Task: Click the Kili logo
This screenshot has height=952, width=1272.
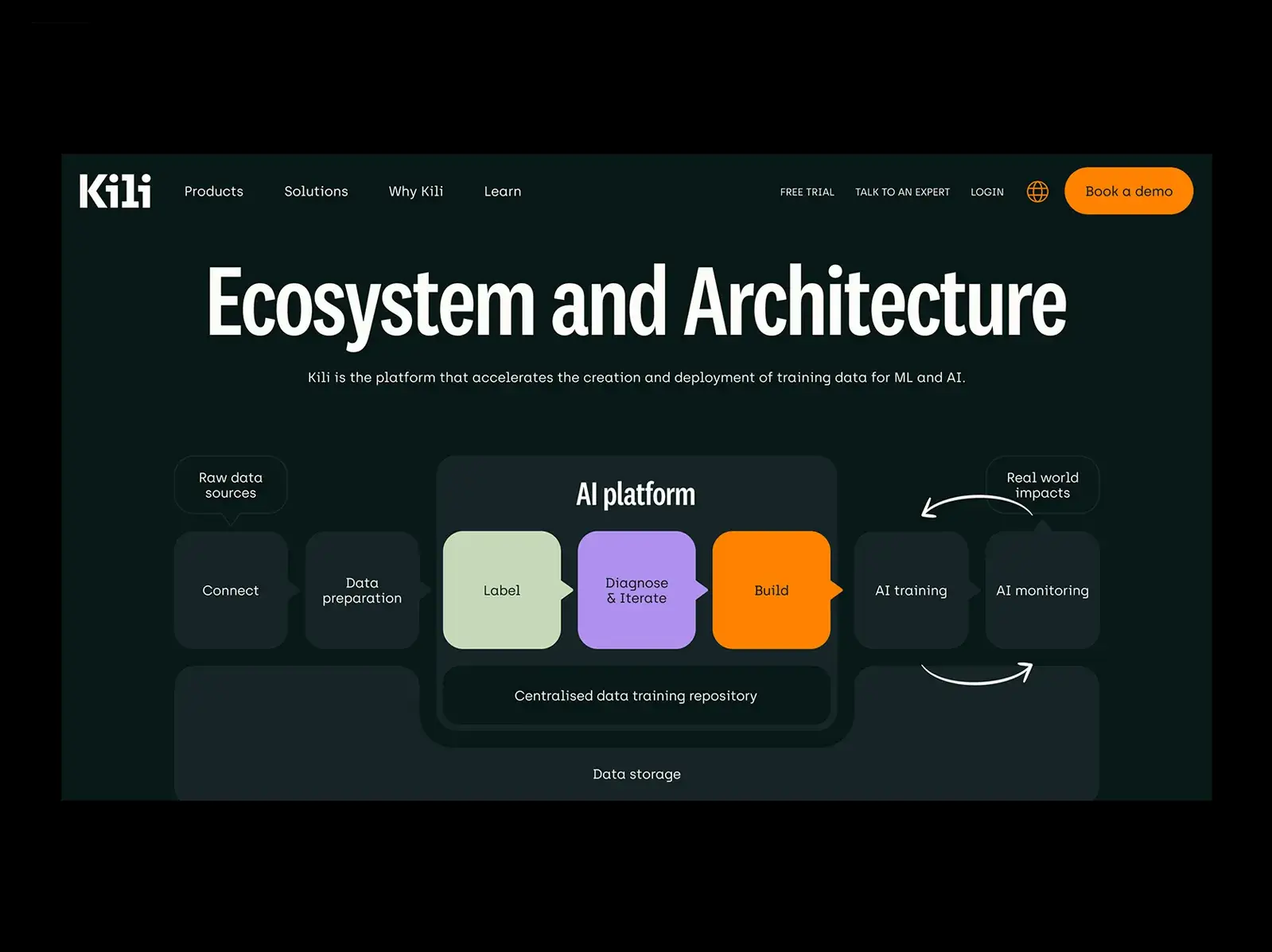Action: [x=115, y=192]
